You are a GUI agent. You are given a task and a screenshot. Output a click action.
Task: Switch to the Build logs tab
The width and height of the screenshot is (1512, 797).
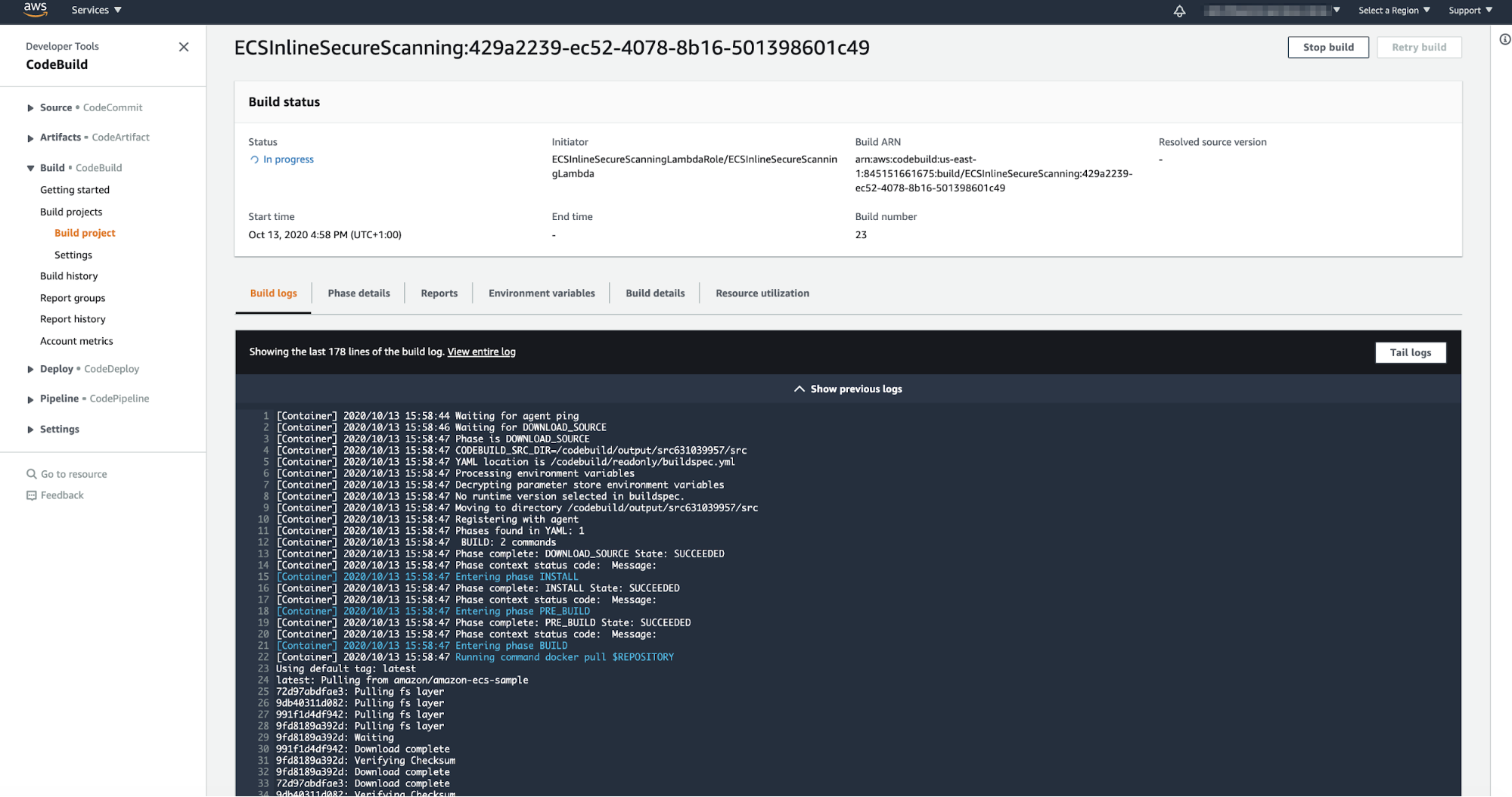point(273,293)
